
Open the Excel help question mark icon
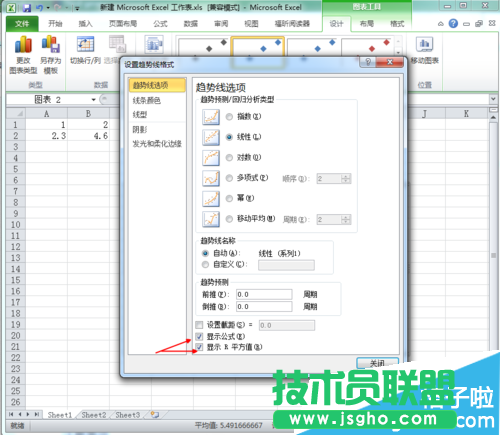[453, 23]
